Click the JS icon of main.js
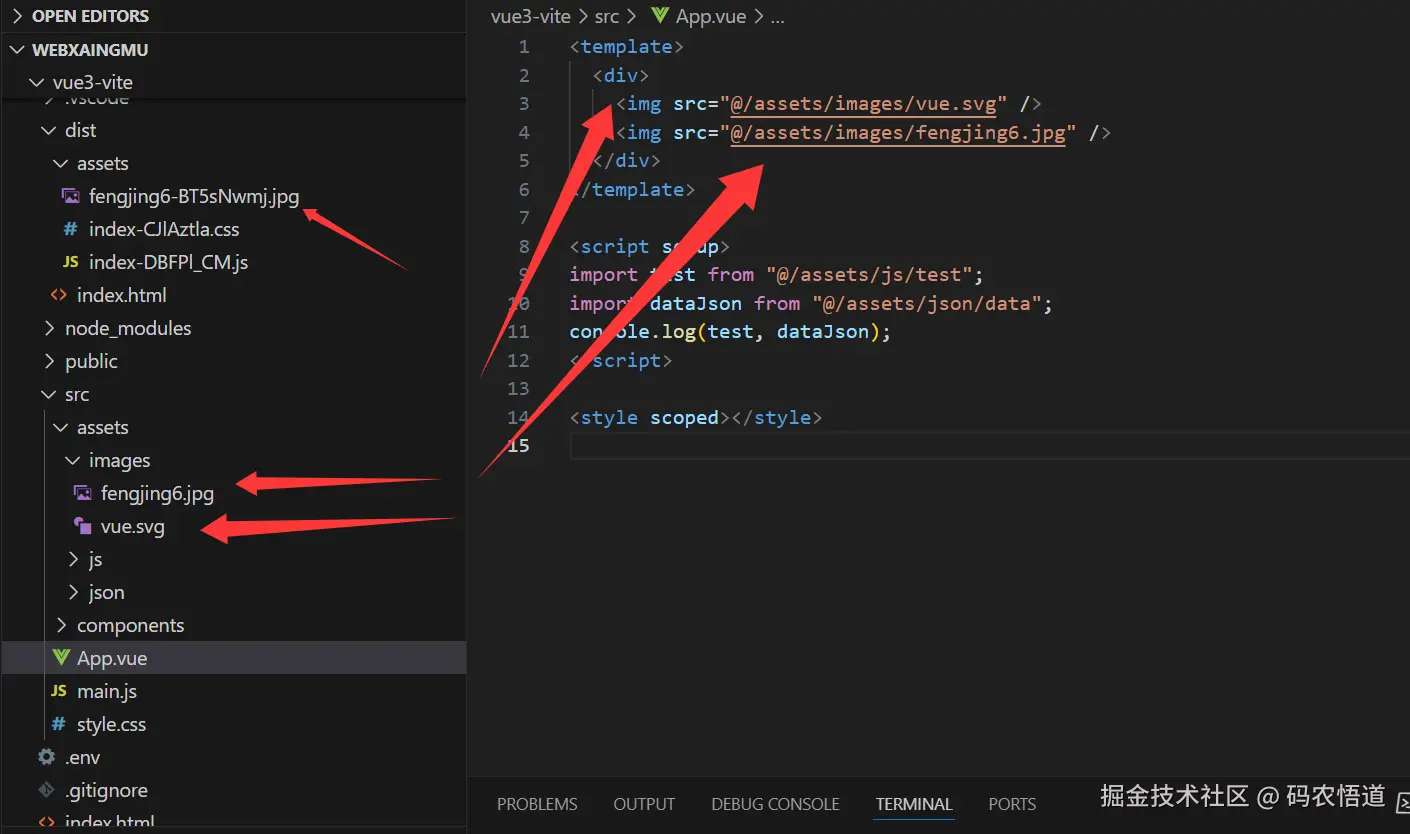 point(59,692)
